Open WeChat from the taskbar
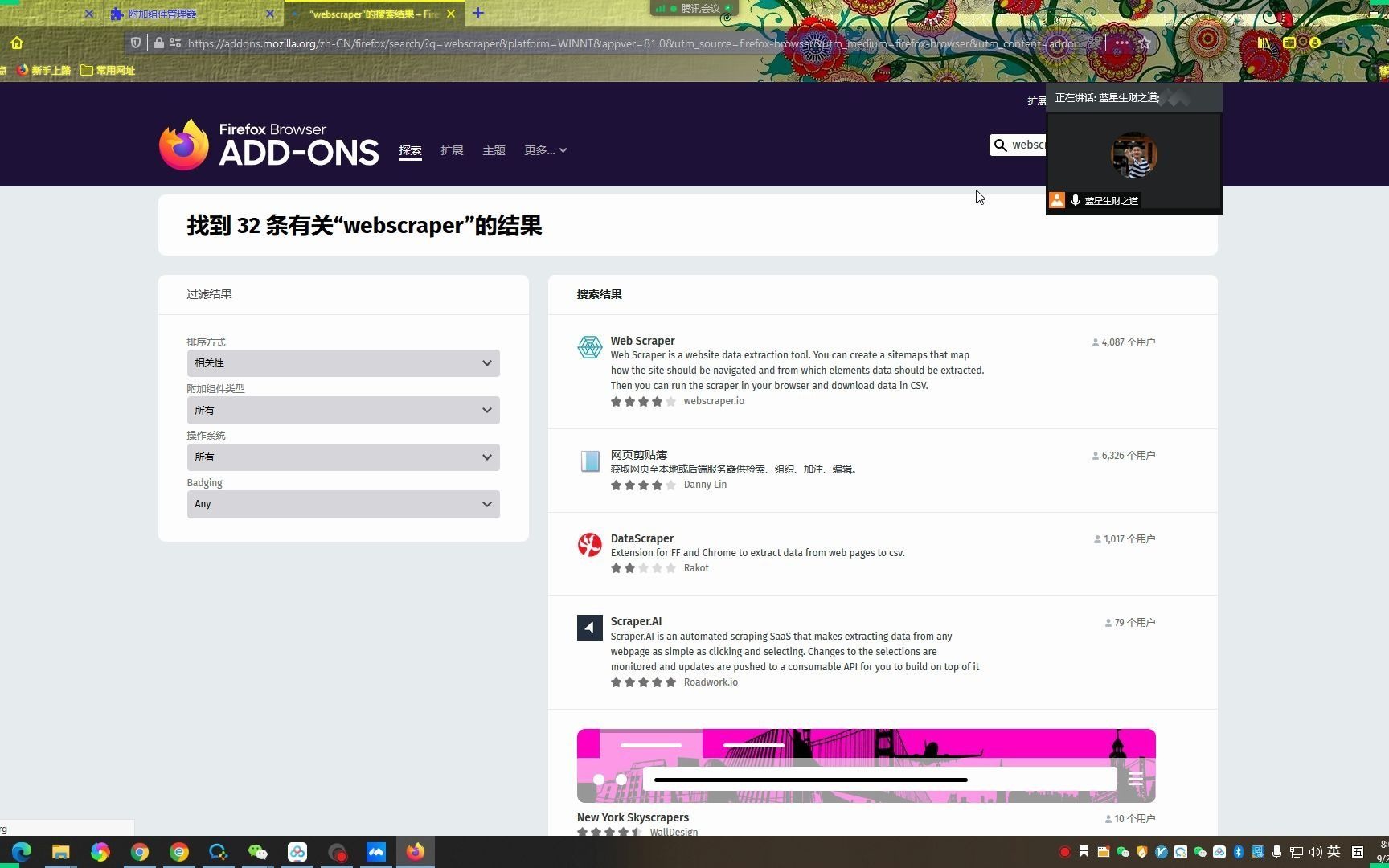 pos(258,852)
